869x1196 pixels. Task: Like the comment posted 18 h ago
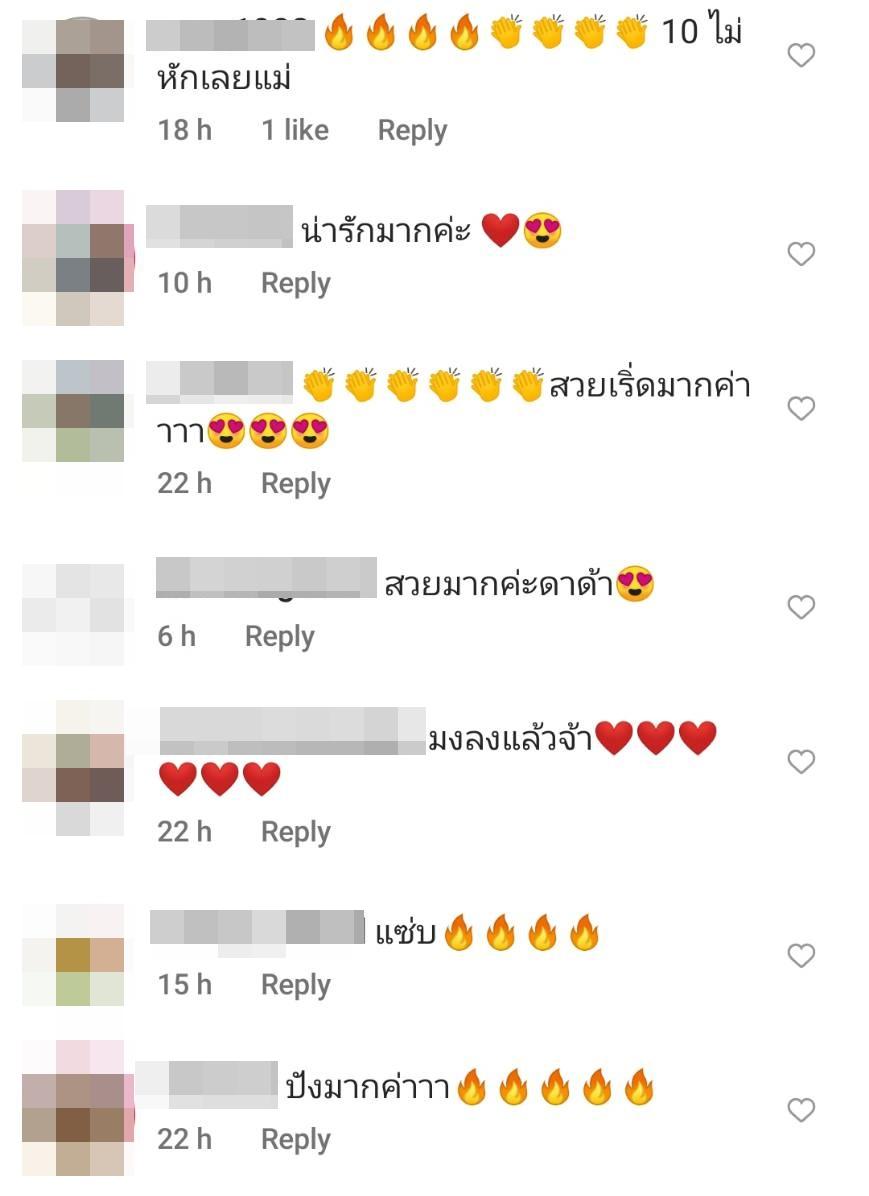pyautogui.click(x=801, y=55)
